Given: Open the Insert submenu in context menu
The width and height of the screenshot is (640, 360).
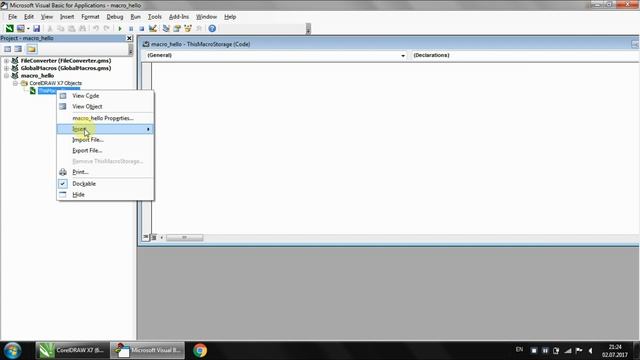Looking at the screenshot, I should point(105,129).
